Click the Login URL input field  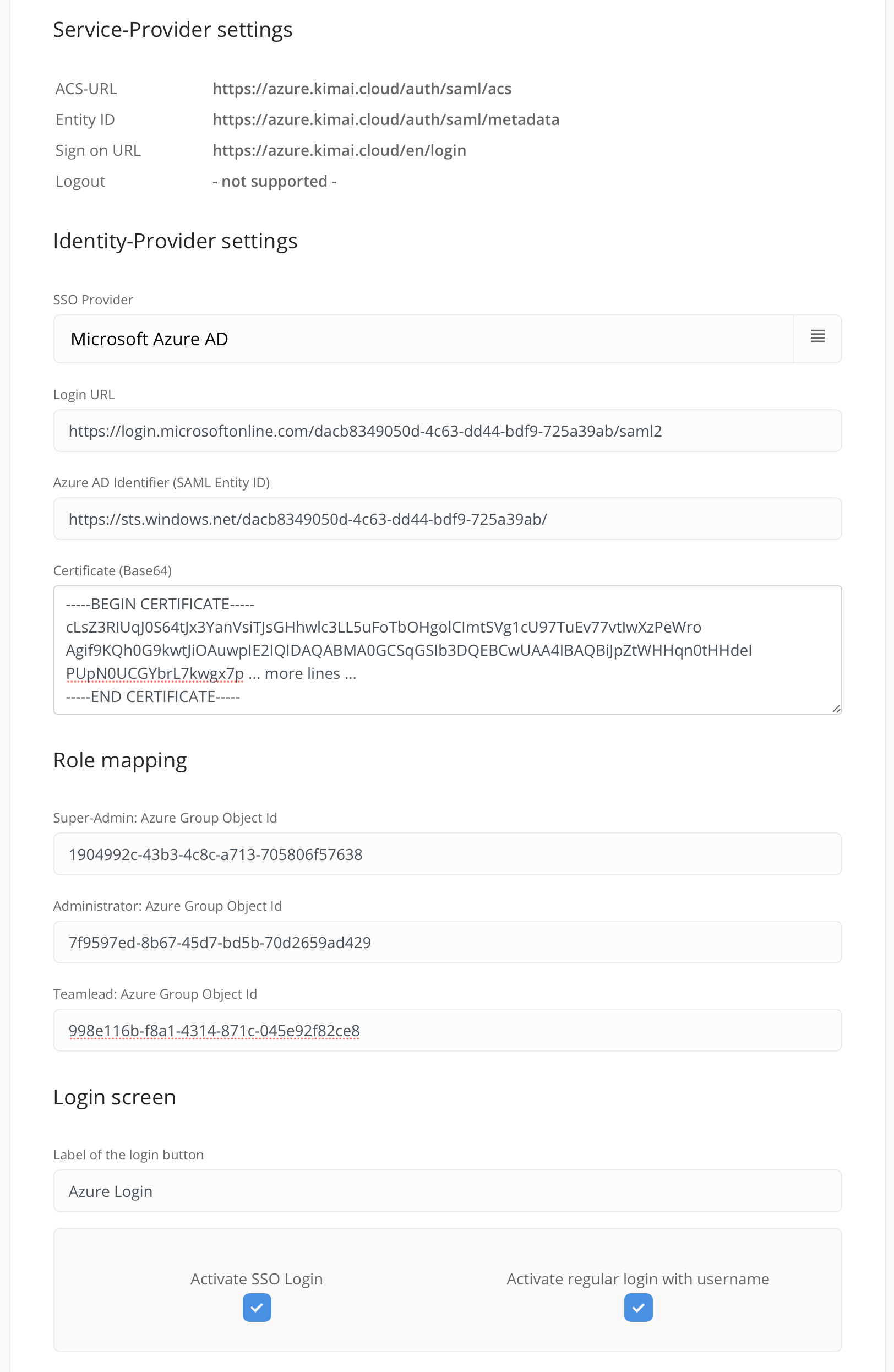tap(448, 431)
